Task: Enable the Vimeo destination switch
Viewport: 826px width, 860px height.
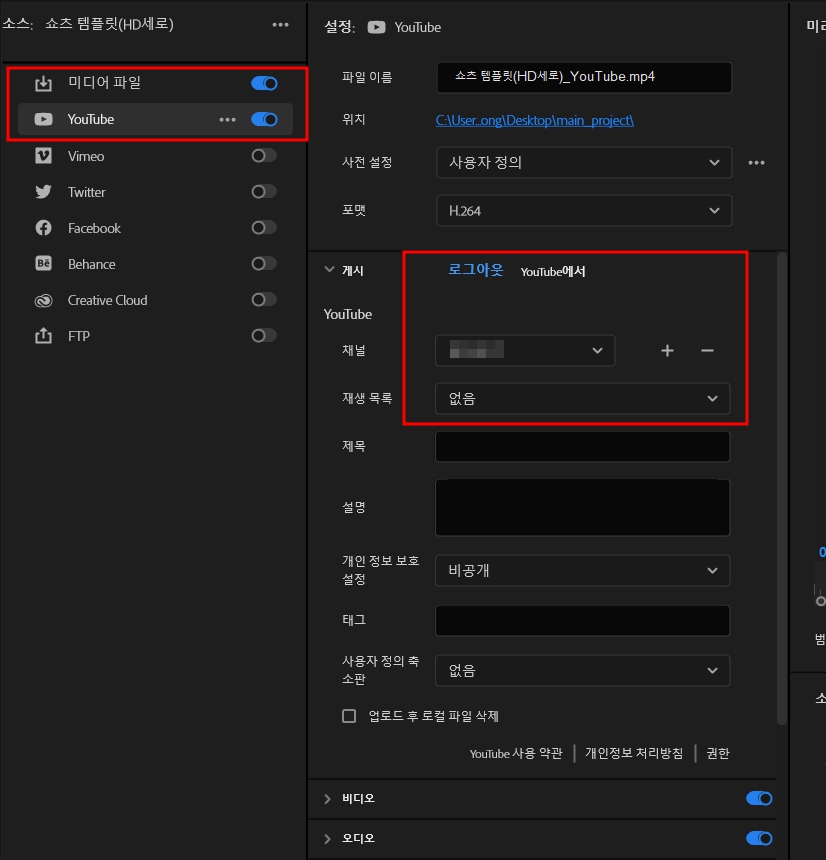Action: tap(264, 156)
